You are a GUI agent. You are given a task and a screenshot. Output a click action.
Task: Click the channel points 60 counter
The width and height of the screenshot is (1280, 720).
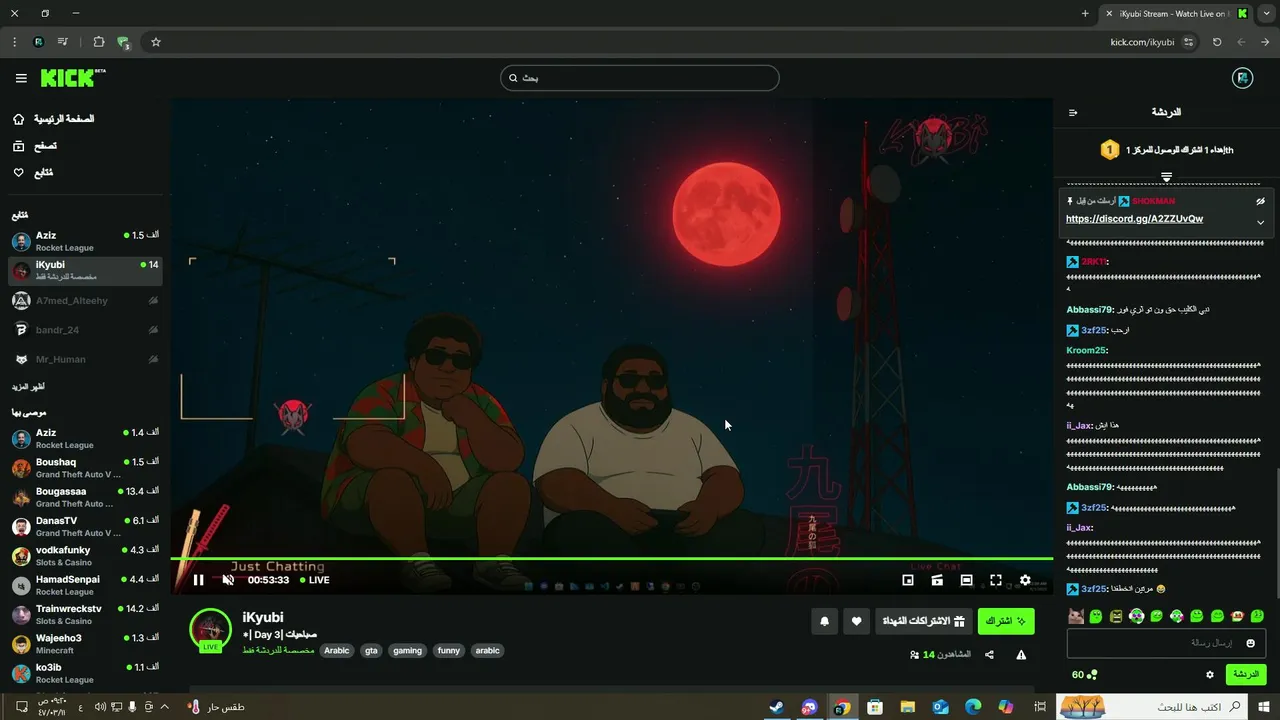click(x=1084, y=675)
